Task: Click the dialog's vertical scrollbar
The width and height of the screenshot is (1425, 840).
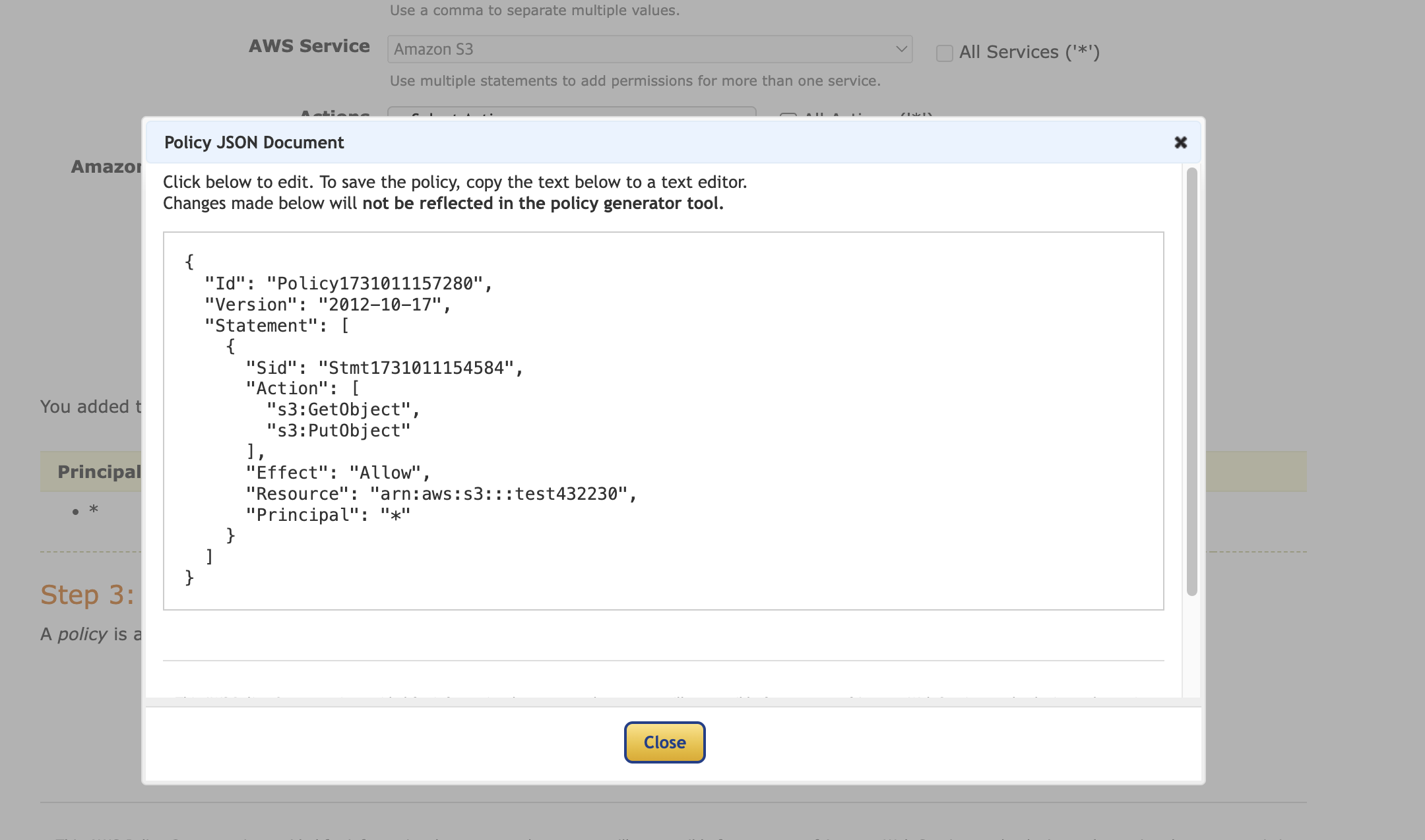Action: [x=1191, y=381]
